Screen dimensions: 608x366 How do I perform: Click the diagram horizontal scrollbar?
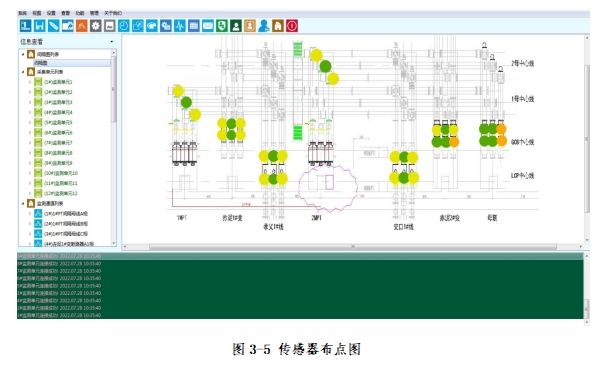pos(353,247)
